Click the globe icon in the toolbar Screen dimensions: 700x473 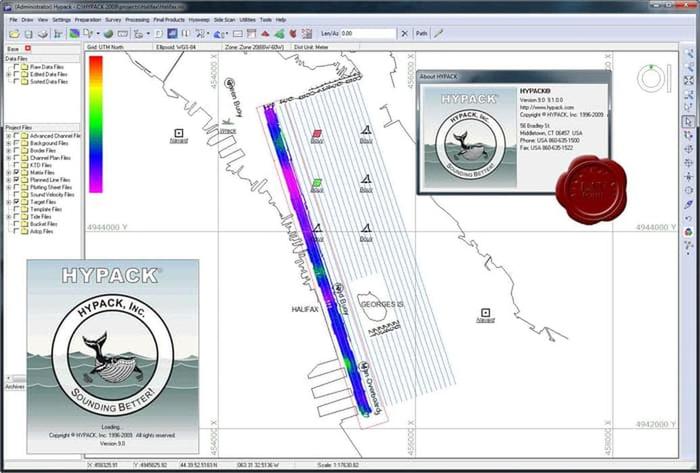pos(107,33)
